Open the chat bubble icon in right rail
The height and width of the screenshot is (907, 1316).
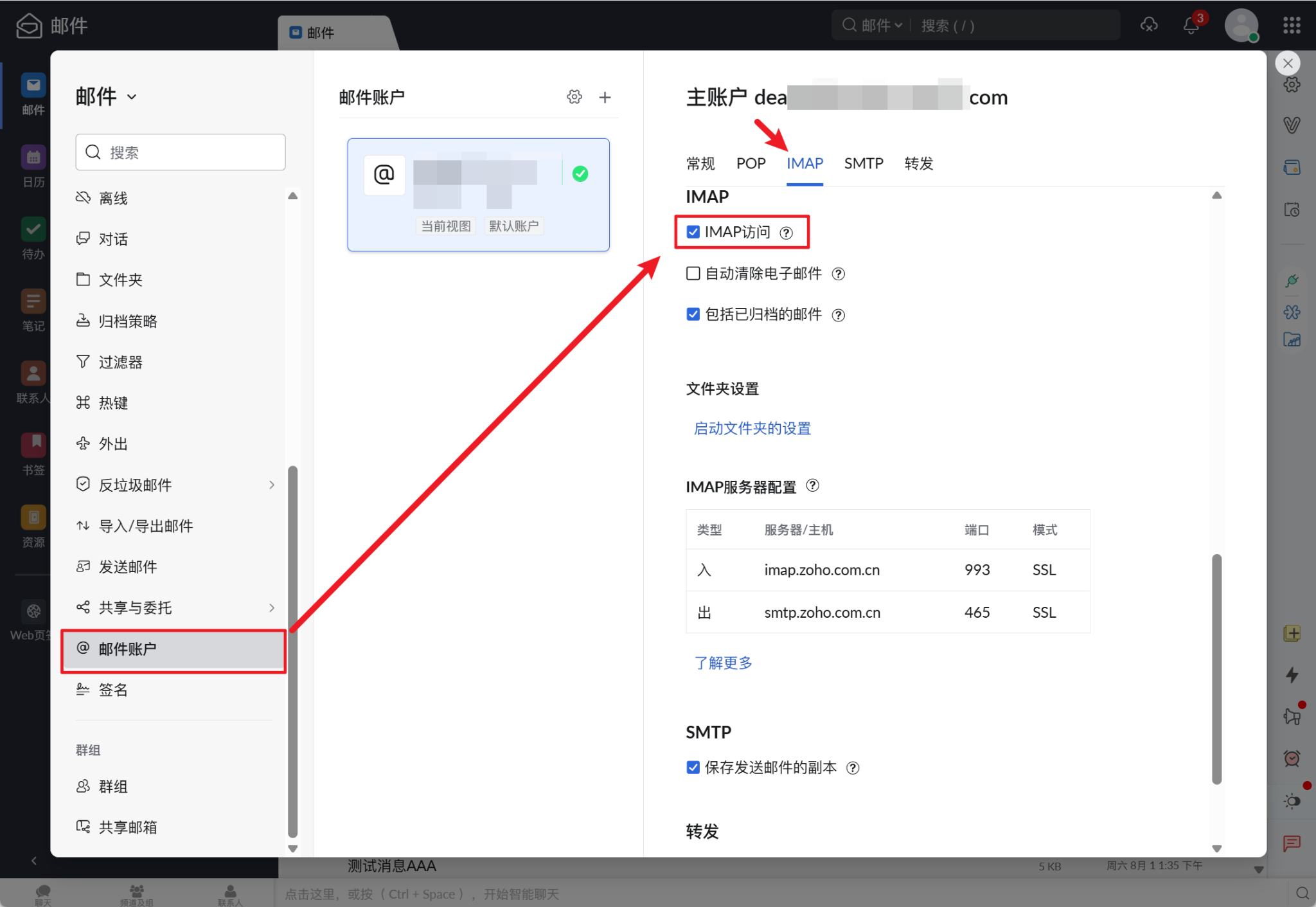click(x=1292, y=843)
